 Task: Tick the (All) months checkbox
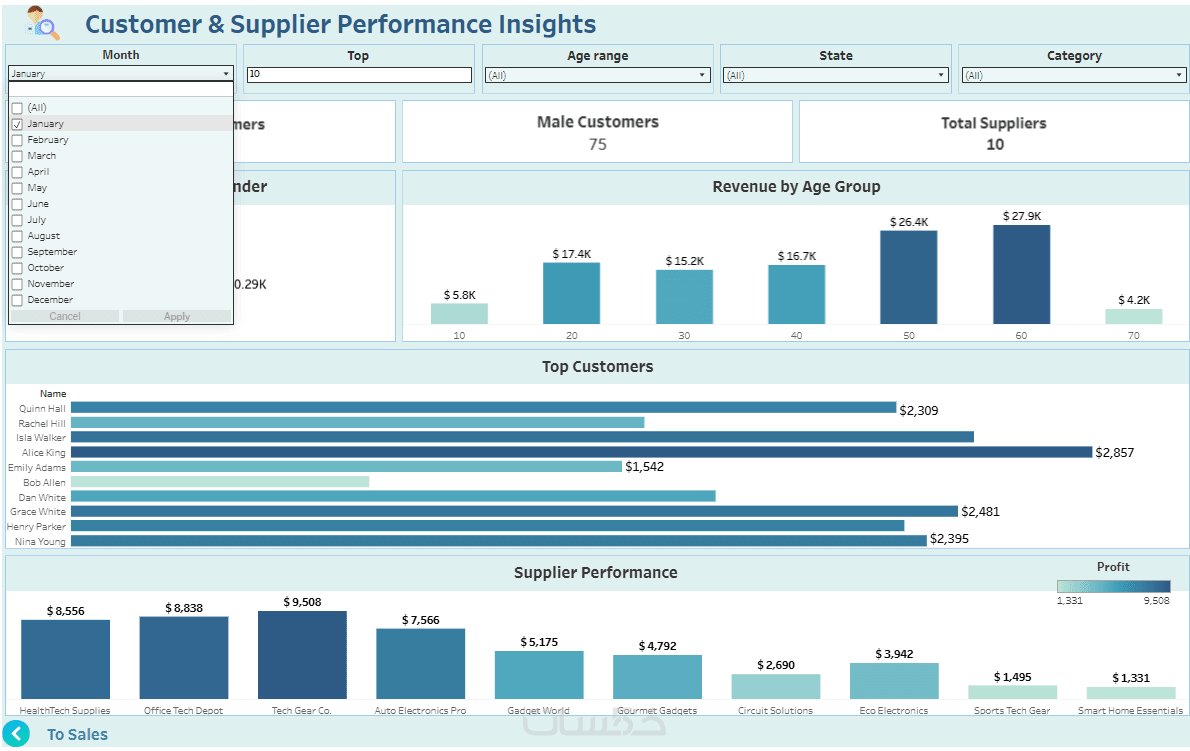click(17, 108)
